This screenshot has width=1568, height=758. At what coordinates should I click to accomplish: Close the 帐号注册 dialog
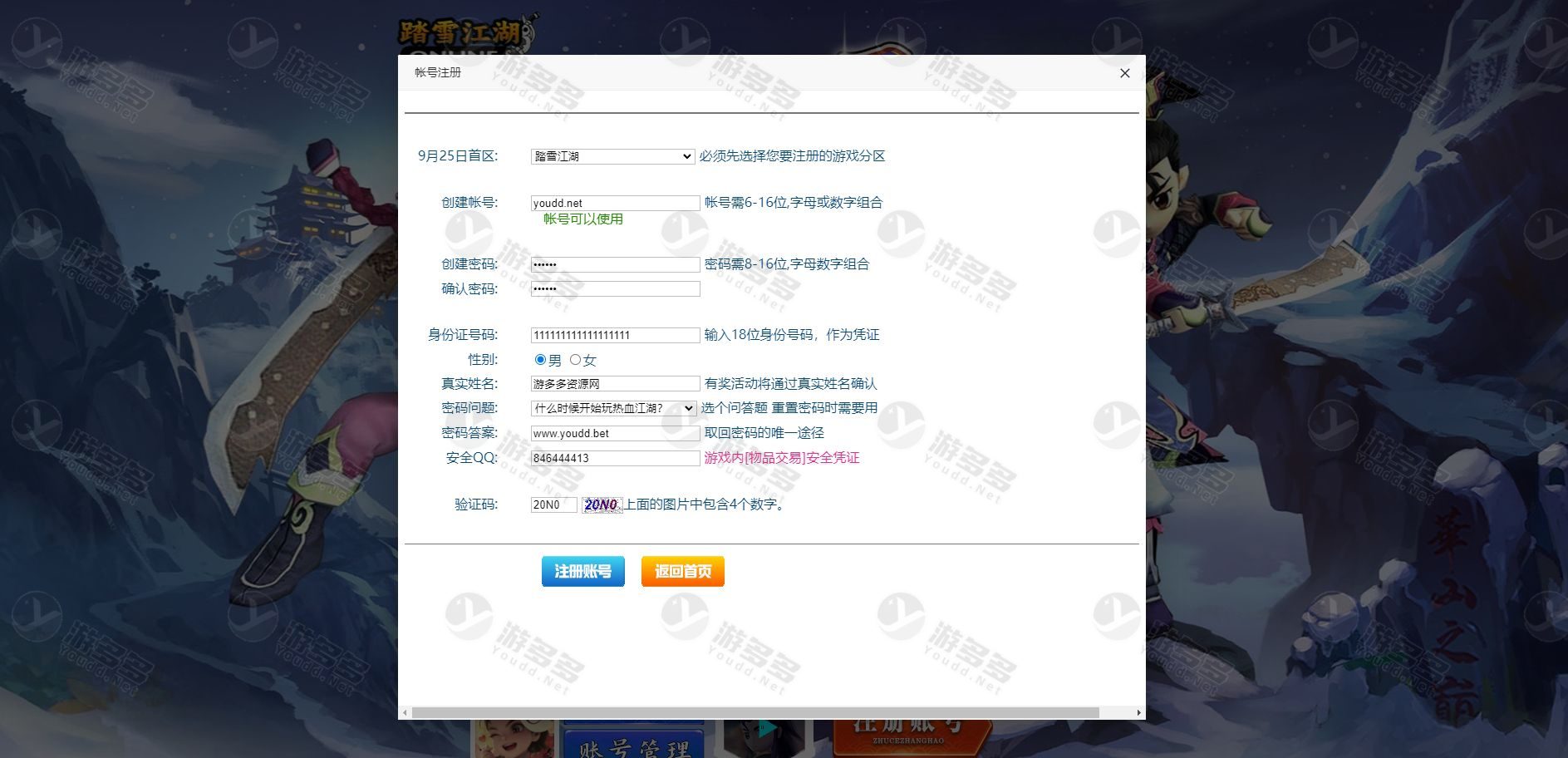1124,73
